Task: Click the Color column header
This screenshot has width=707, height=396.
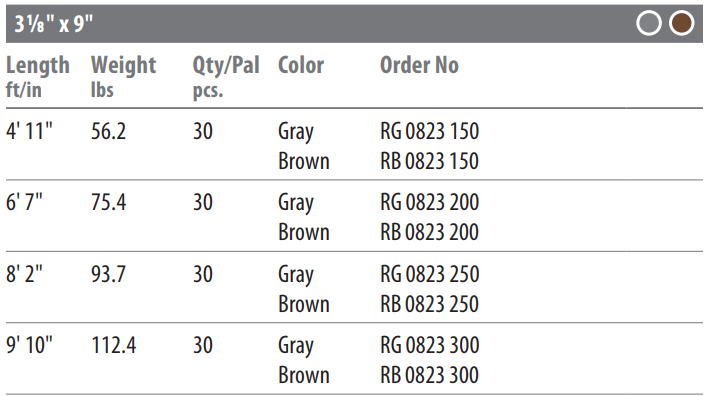Action: click(x=301, y=65)
